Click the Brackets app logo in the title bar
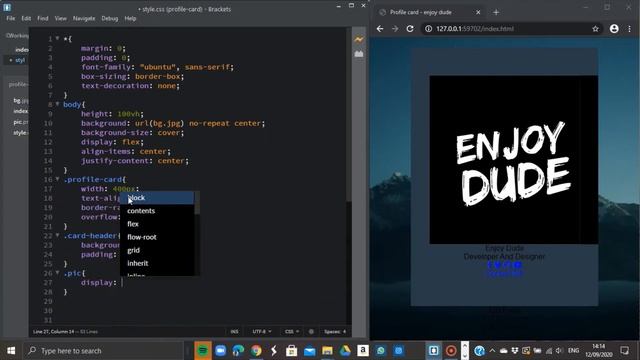The height and width of the screenshot is (360, 640). (x=7, y=7)
